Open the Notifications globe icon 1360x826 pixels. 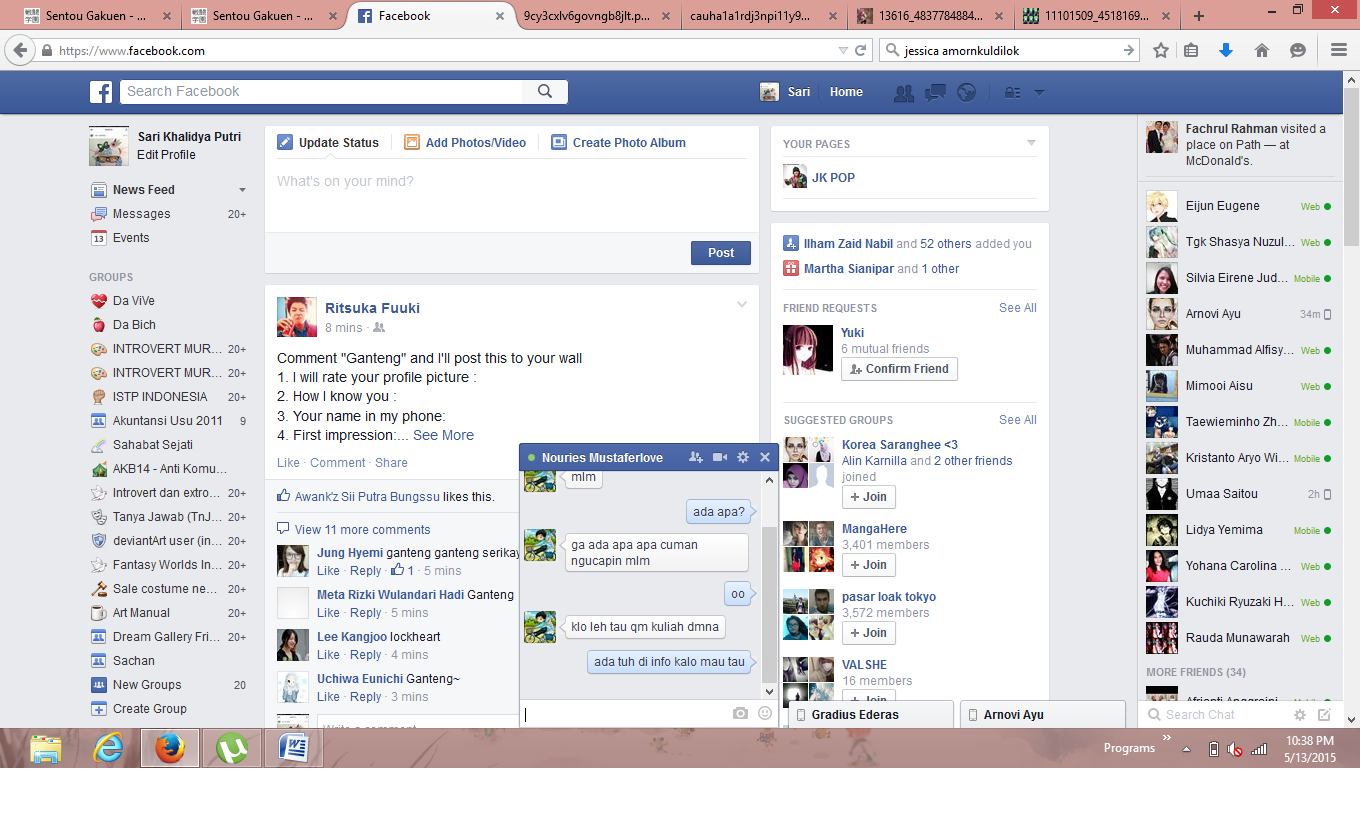(966, 92)
